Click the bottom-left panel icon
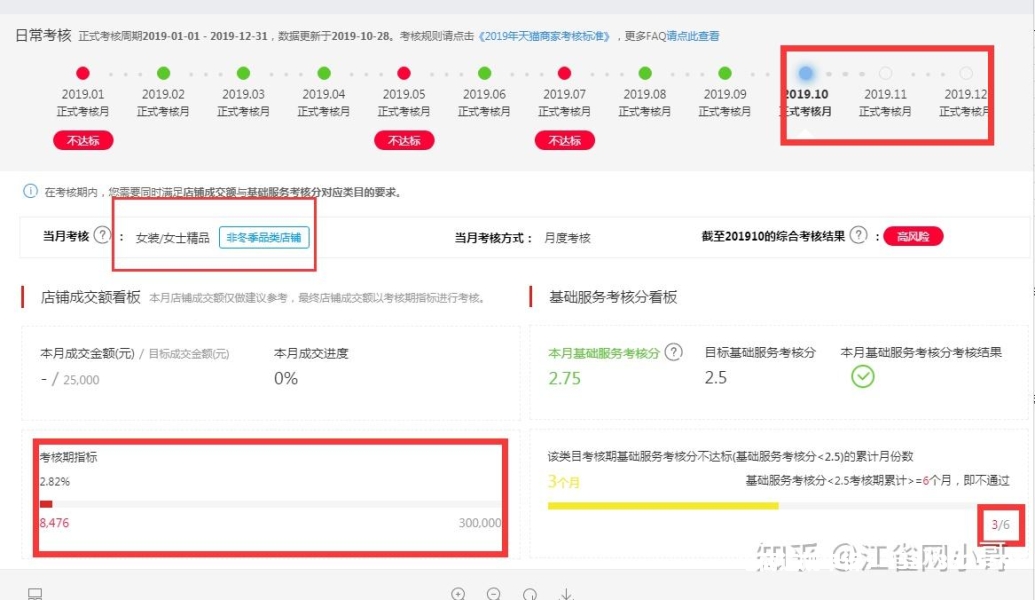The image size is (1035, 600). point(35,594)
